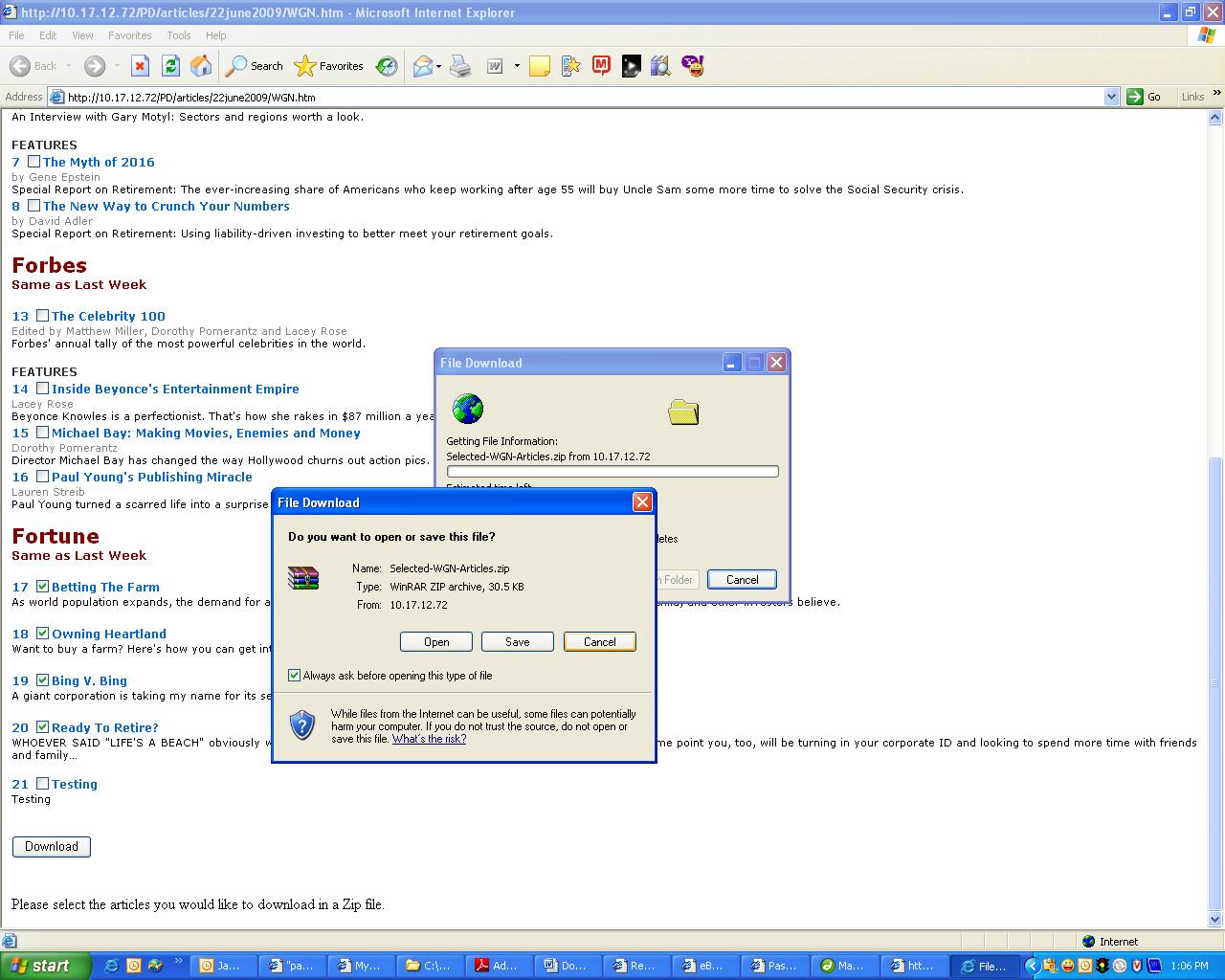This screenshot has height=980, width=1225.
Task: Expand the Edit with Word dropdown arrow
Action: click(517, 66)
